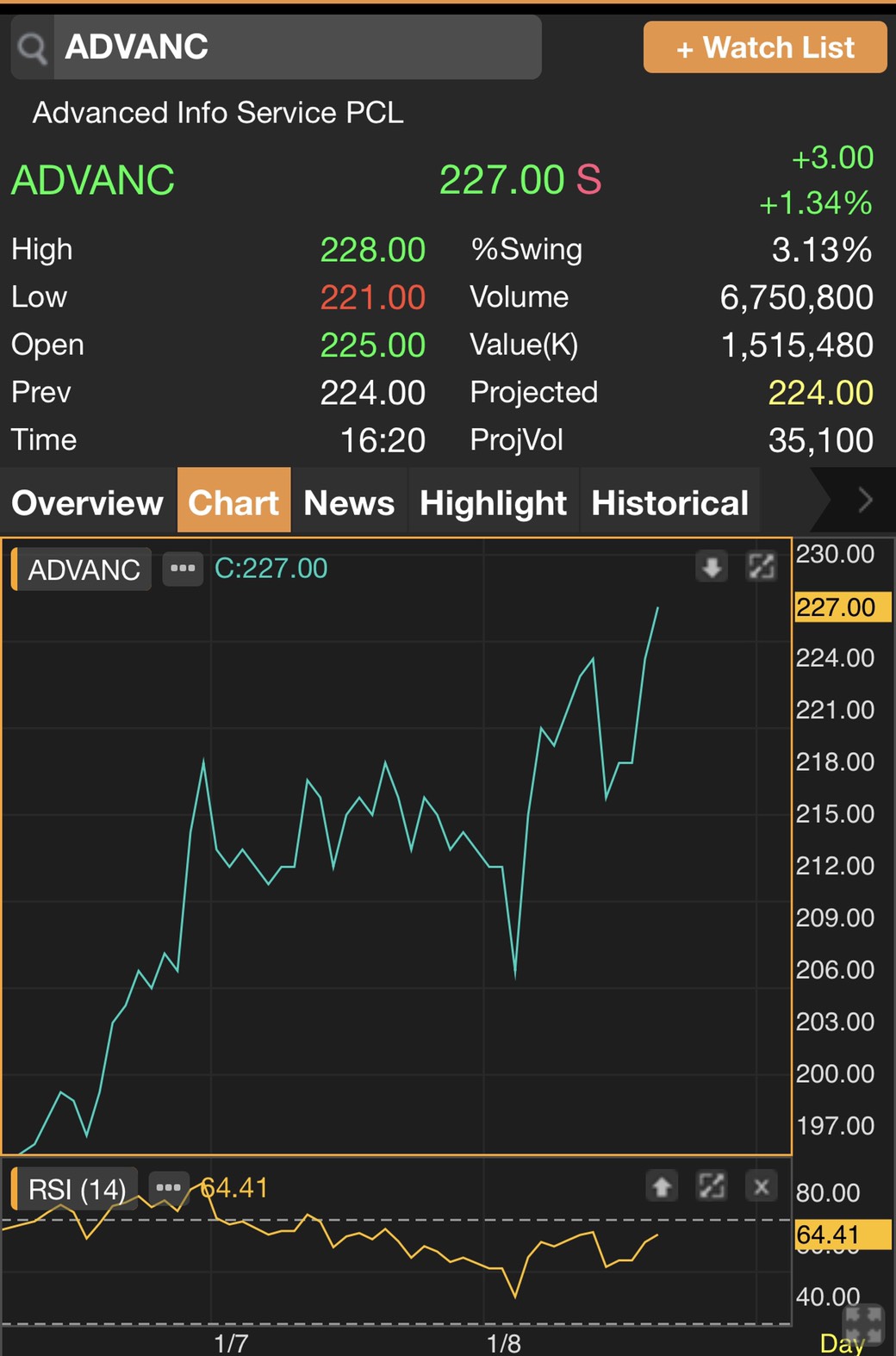This screenshot has height=1356, width=896.
Task: Toggle fullscreen chart icon at bottom right
Action: tap(863, 1324)
